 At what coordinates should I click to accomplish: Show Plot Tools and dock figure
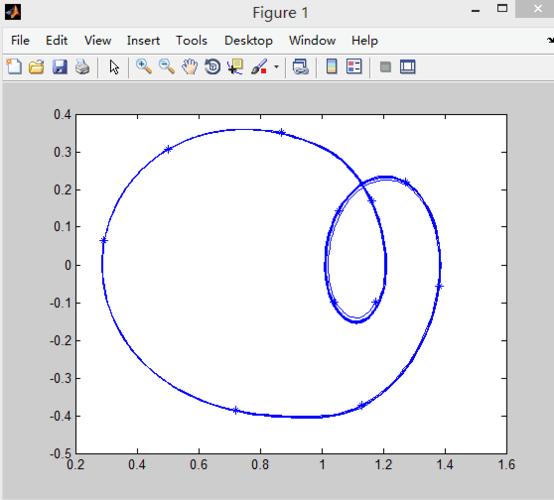(408, 67)
